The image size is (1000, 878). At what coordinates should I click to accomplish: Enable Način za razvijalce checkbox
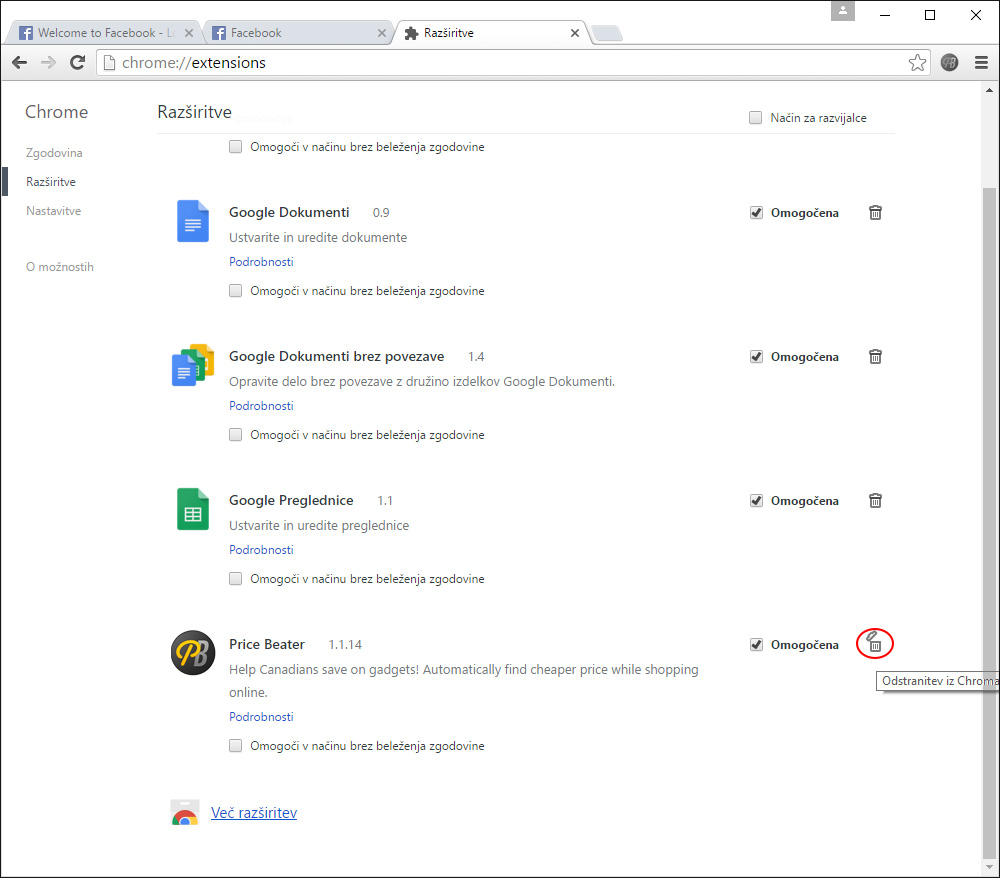[x=755, y=117]
